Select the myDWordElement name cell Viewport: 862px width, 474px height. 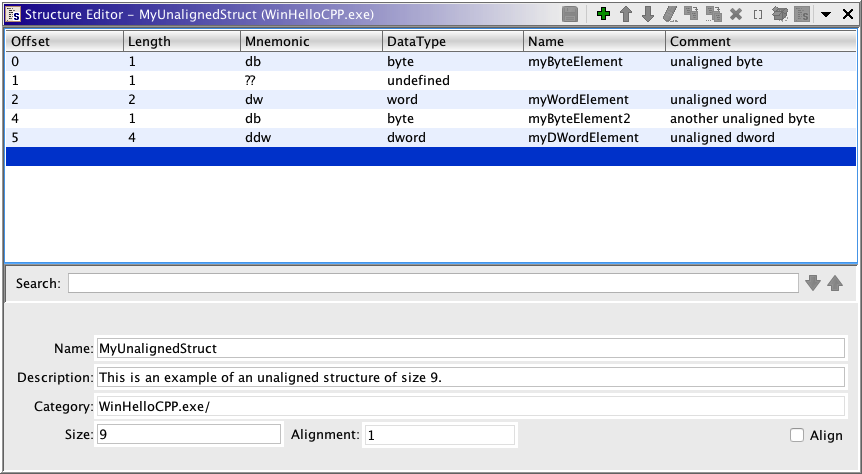point(594,137)
